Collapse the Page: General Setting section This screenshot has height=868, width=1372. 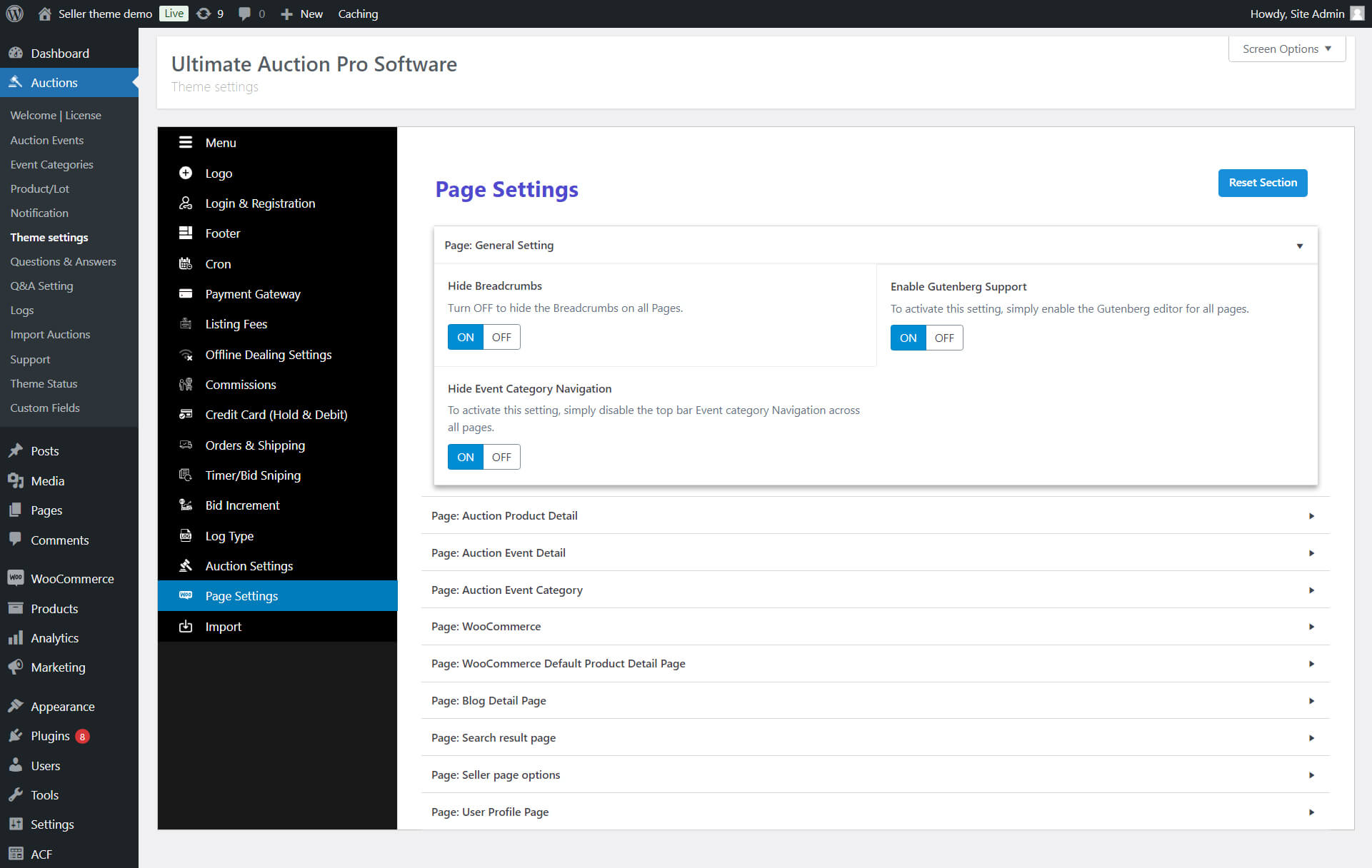coord(876,245)
